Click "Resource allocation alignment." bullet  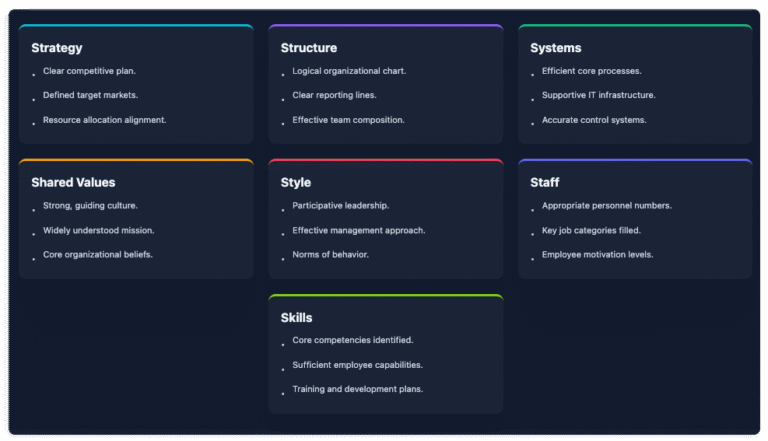click(x=104, y=120)
